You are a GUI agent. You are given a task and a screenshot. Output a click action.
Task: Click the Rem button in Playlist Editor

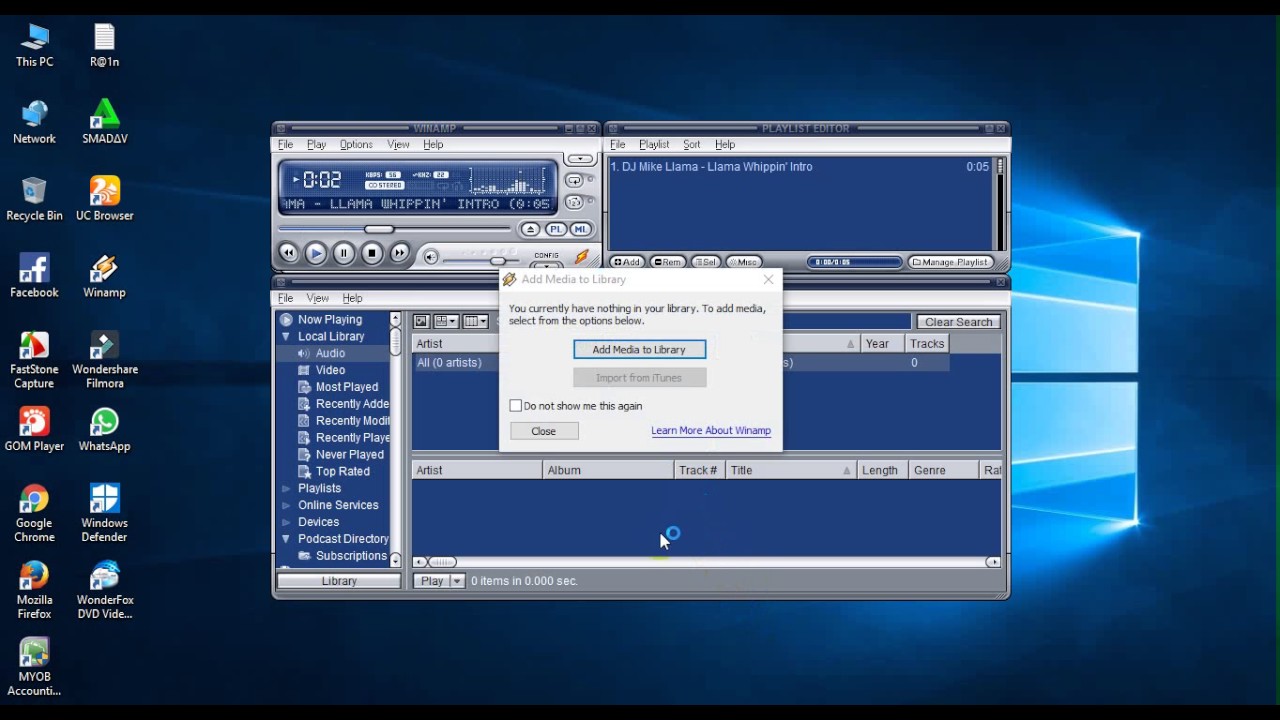668,262
